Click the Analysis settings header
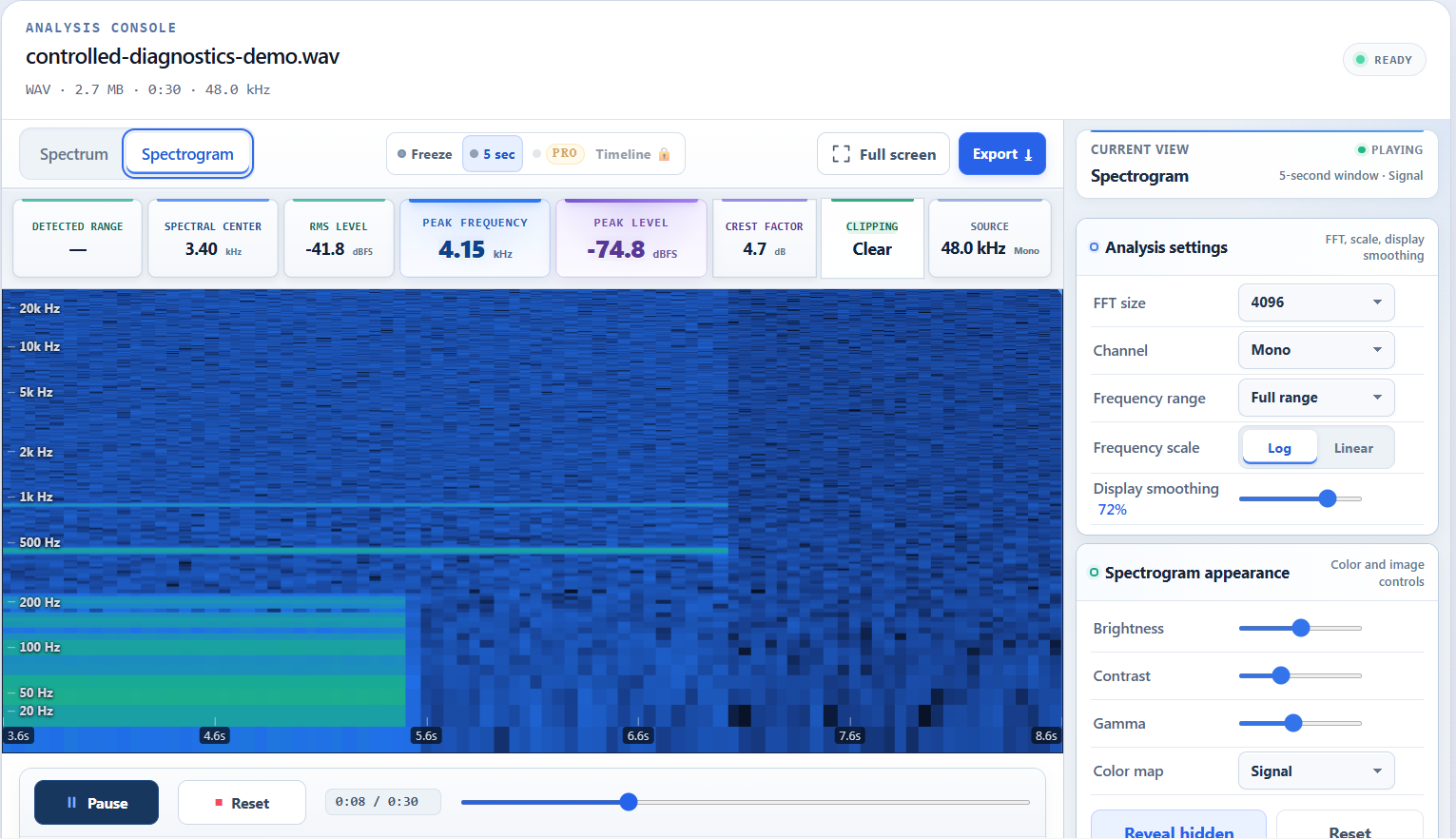Viewport: 1456px width, 839px height. tap(1257, 247)
